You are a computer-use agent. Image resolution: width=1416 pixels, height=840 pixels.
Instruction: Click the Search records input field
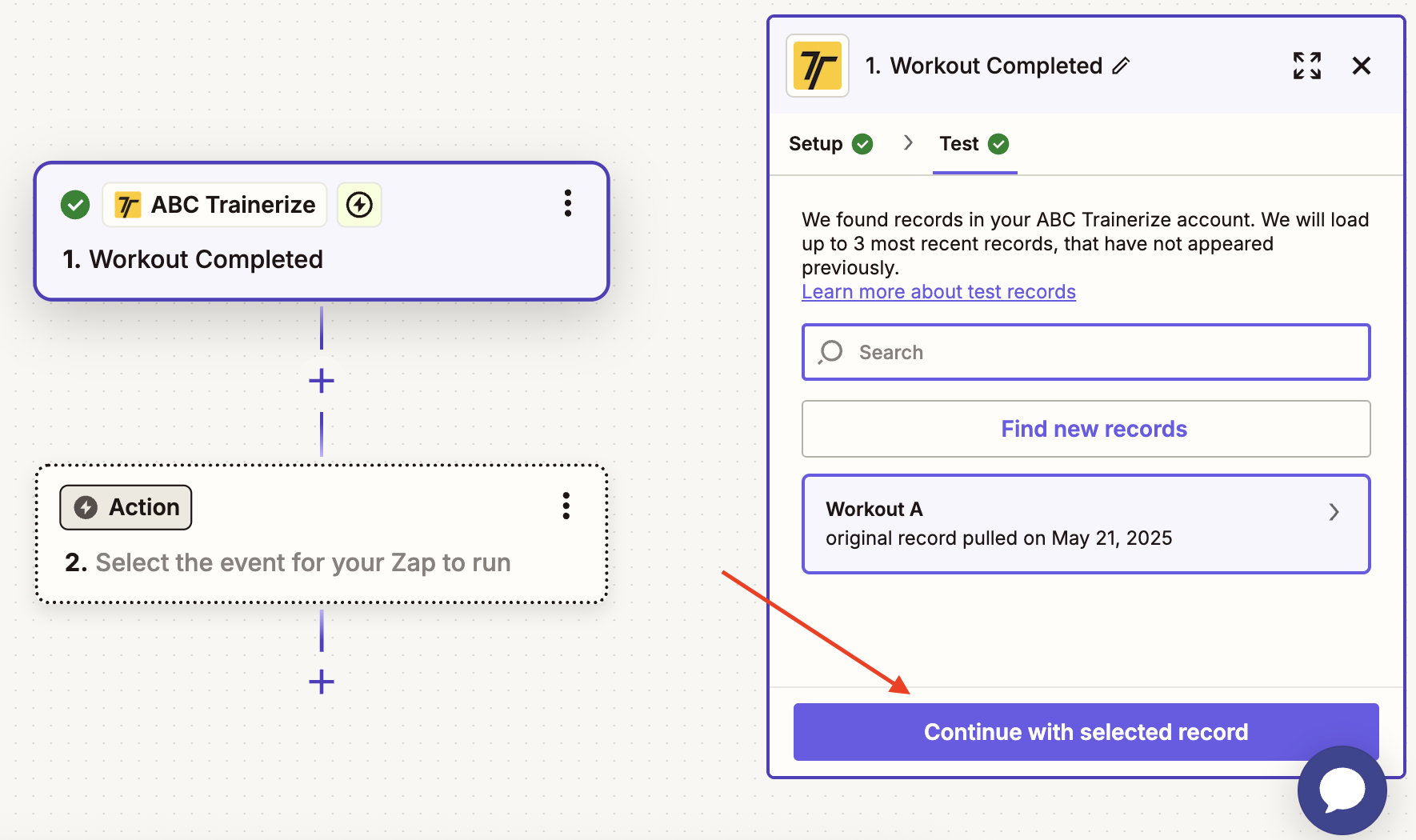click(x=1086, y=352)
